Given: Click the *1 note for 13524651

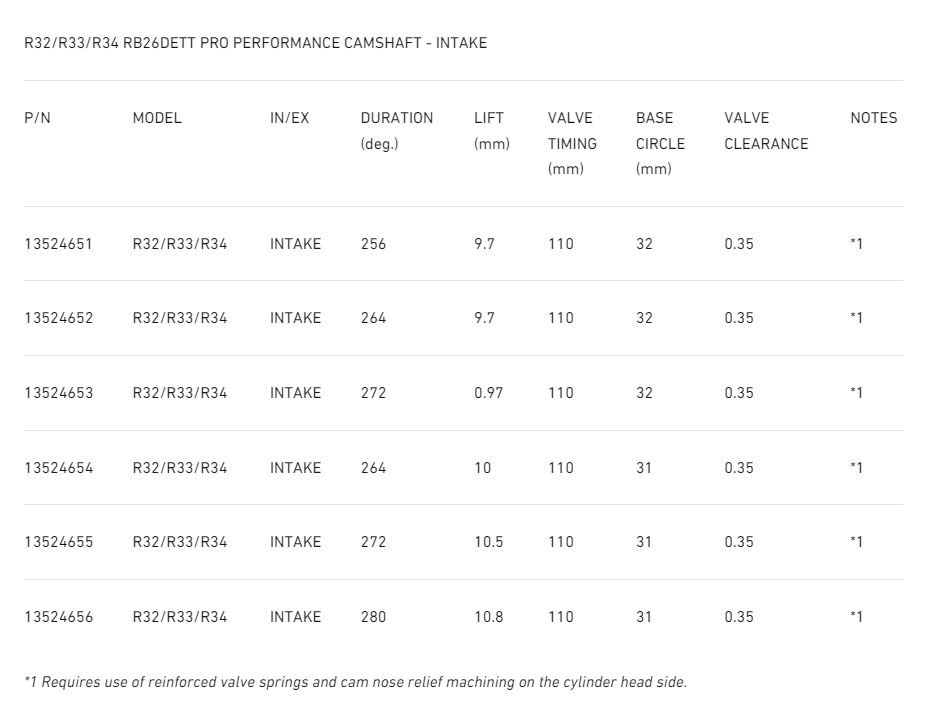Looking at the screenshot, I should (856, 244).
